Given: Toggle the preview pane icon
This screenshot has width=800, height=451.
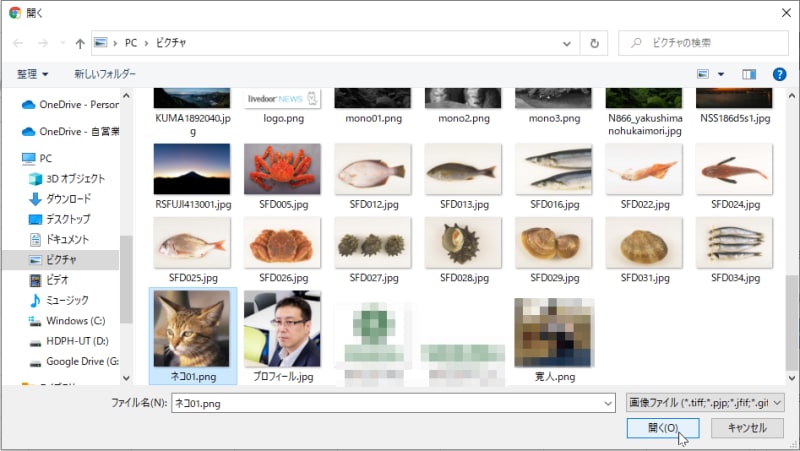Looking at the screenshot, I should [x=748, y=74].
